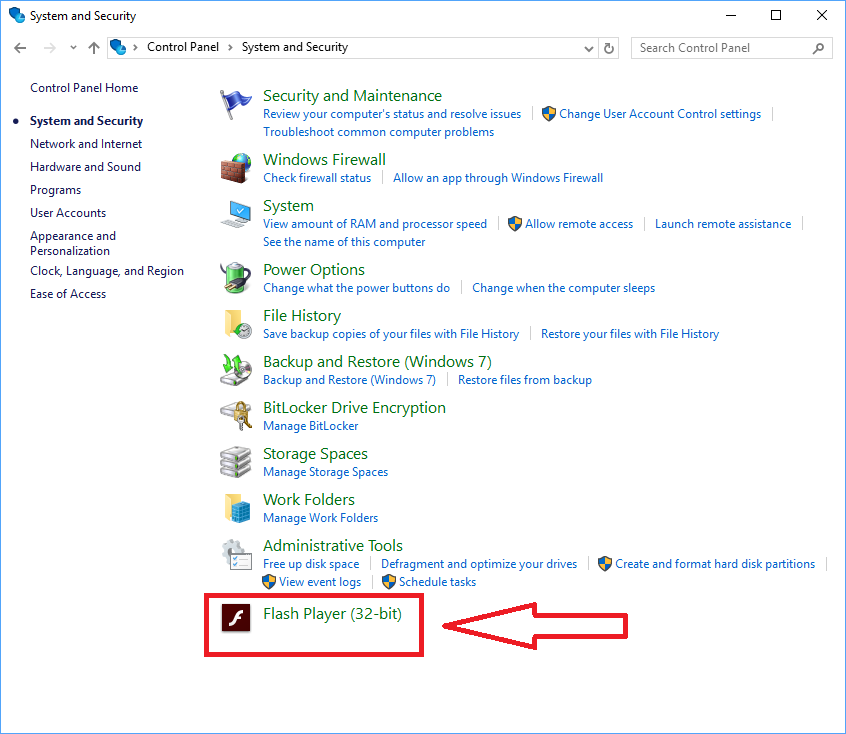This screenshot has height=734, width=846.
Task: Click Schedule tasks link
Action: [x=437, y=582]
